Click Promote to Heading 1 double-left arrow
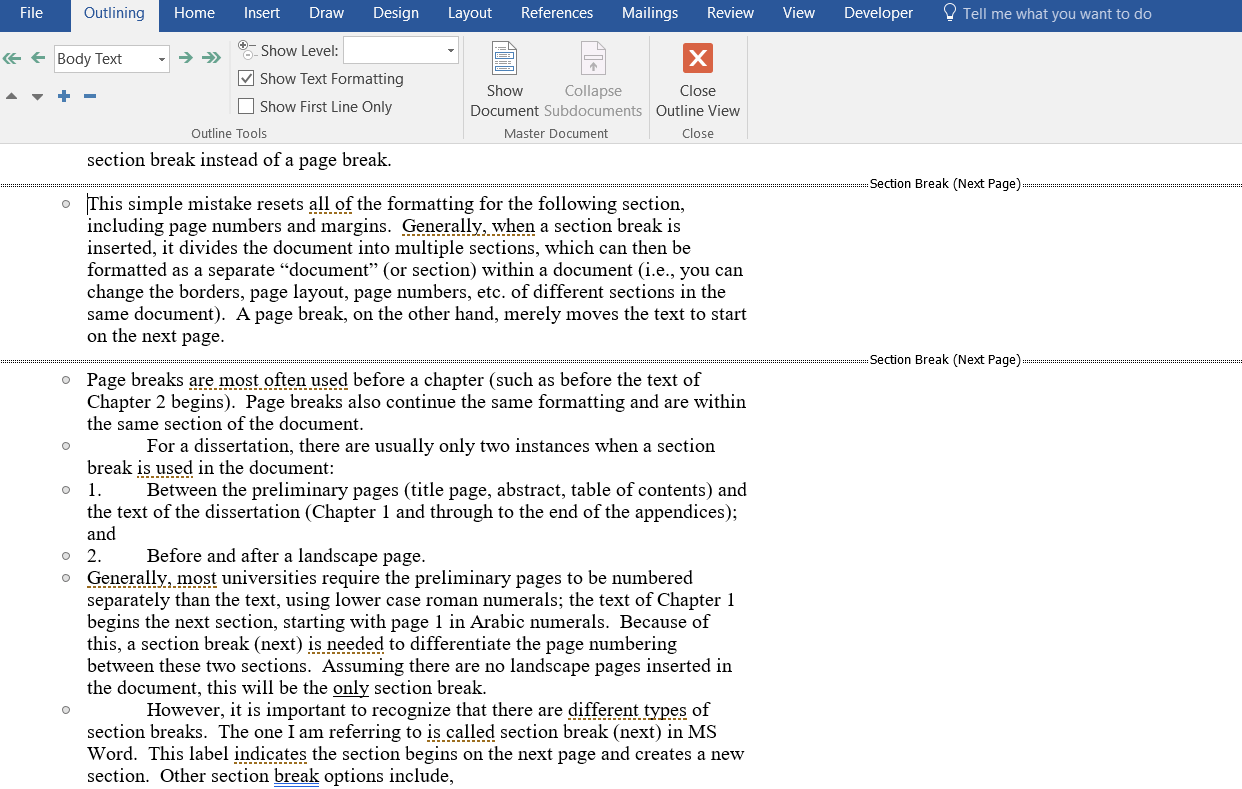This screenshot has width=1242, height=789. [12, 58]
